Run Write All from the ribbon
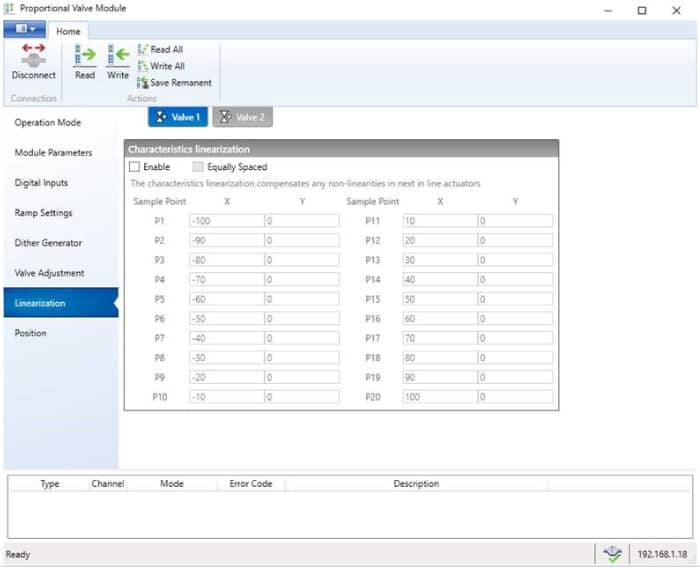The image size is (700, 567). tap(160, 66)
